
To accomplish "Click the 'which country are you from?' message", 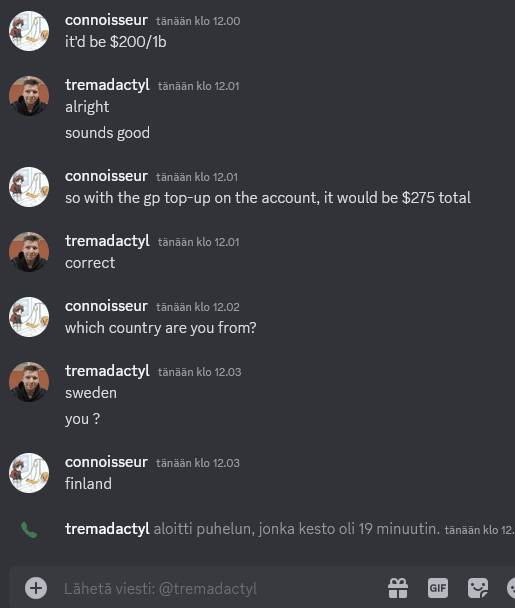I will (x=161, y=328).
